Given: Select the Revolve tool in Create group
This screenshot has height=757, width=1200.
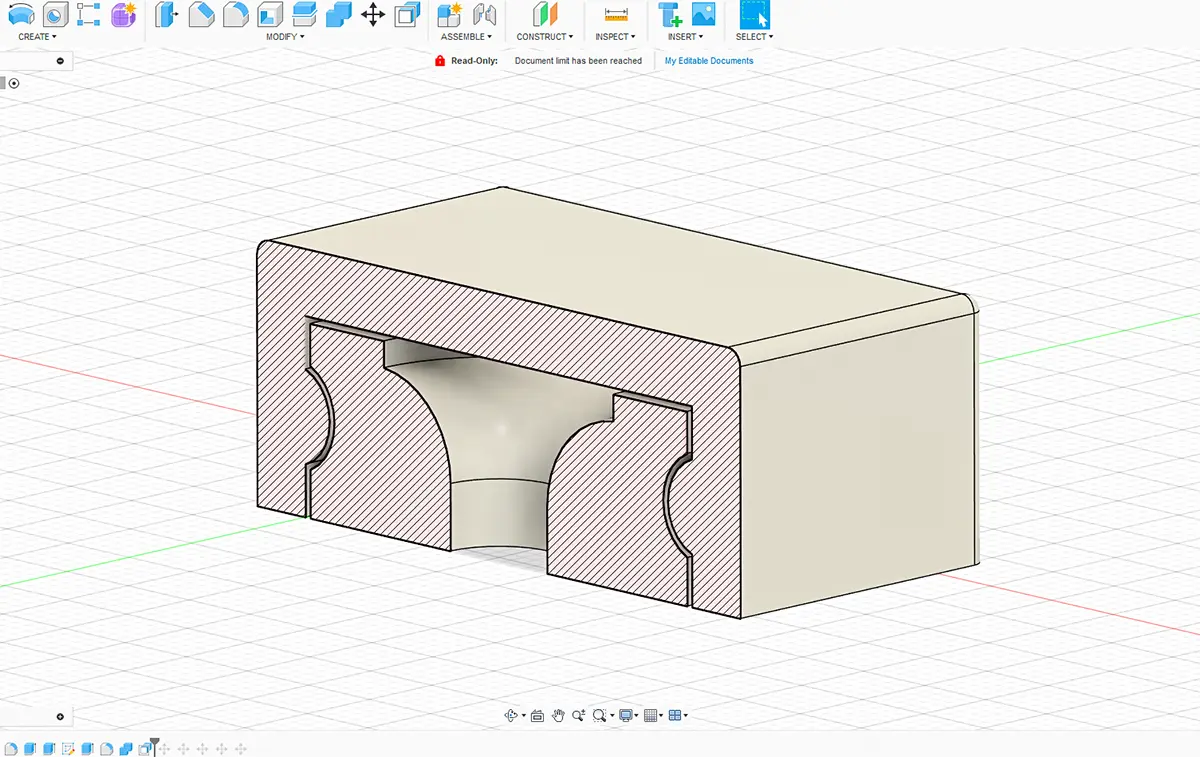Looking at the screenshot, I should click(21, 14).
